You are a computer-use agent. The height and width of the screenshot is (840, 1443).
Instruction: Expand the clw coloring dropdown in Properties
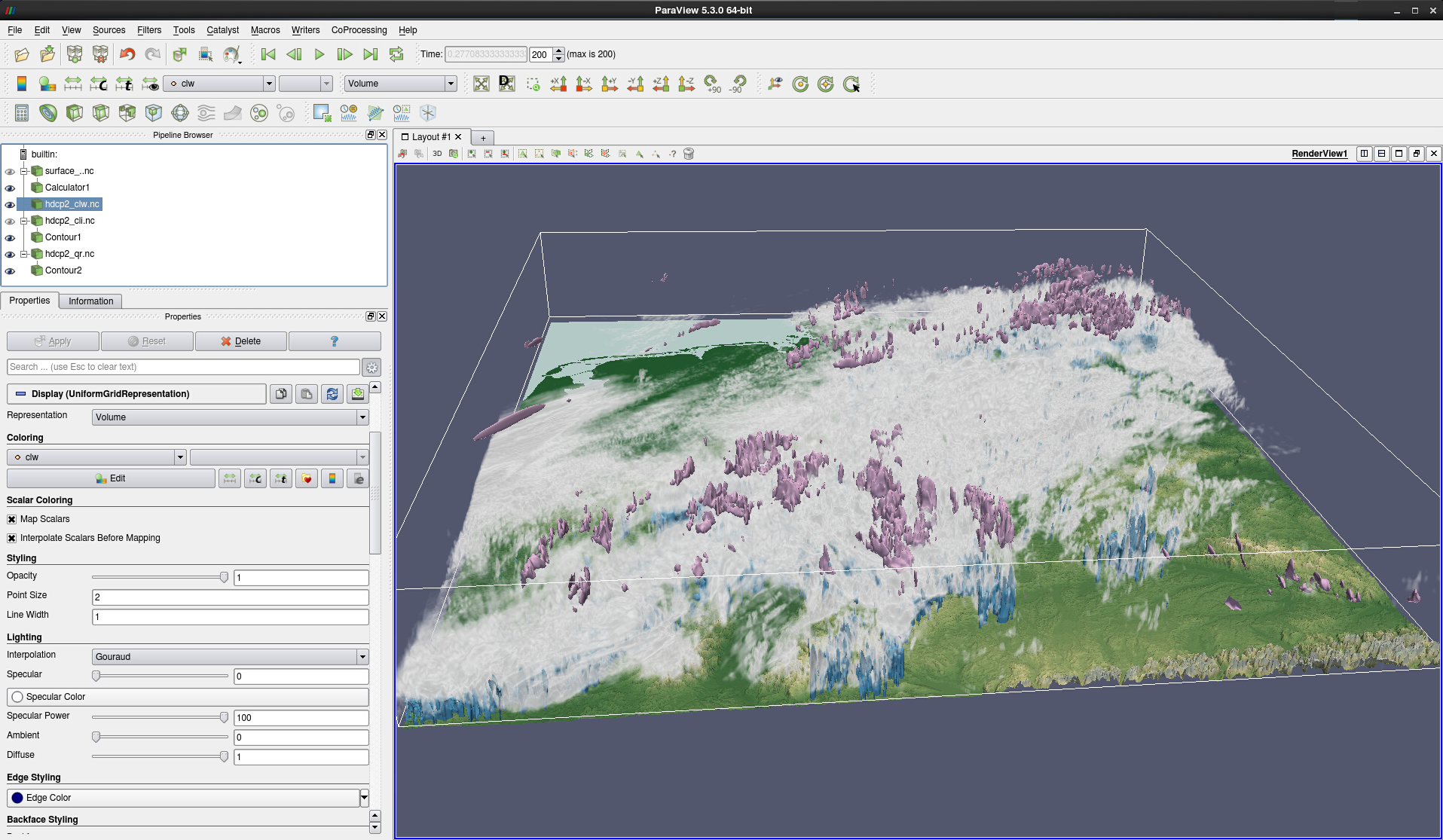coord(96,457)
